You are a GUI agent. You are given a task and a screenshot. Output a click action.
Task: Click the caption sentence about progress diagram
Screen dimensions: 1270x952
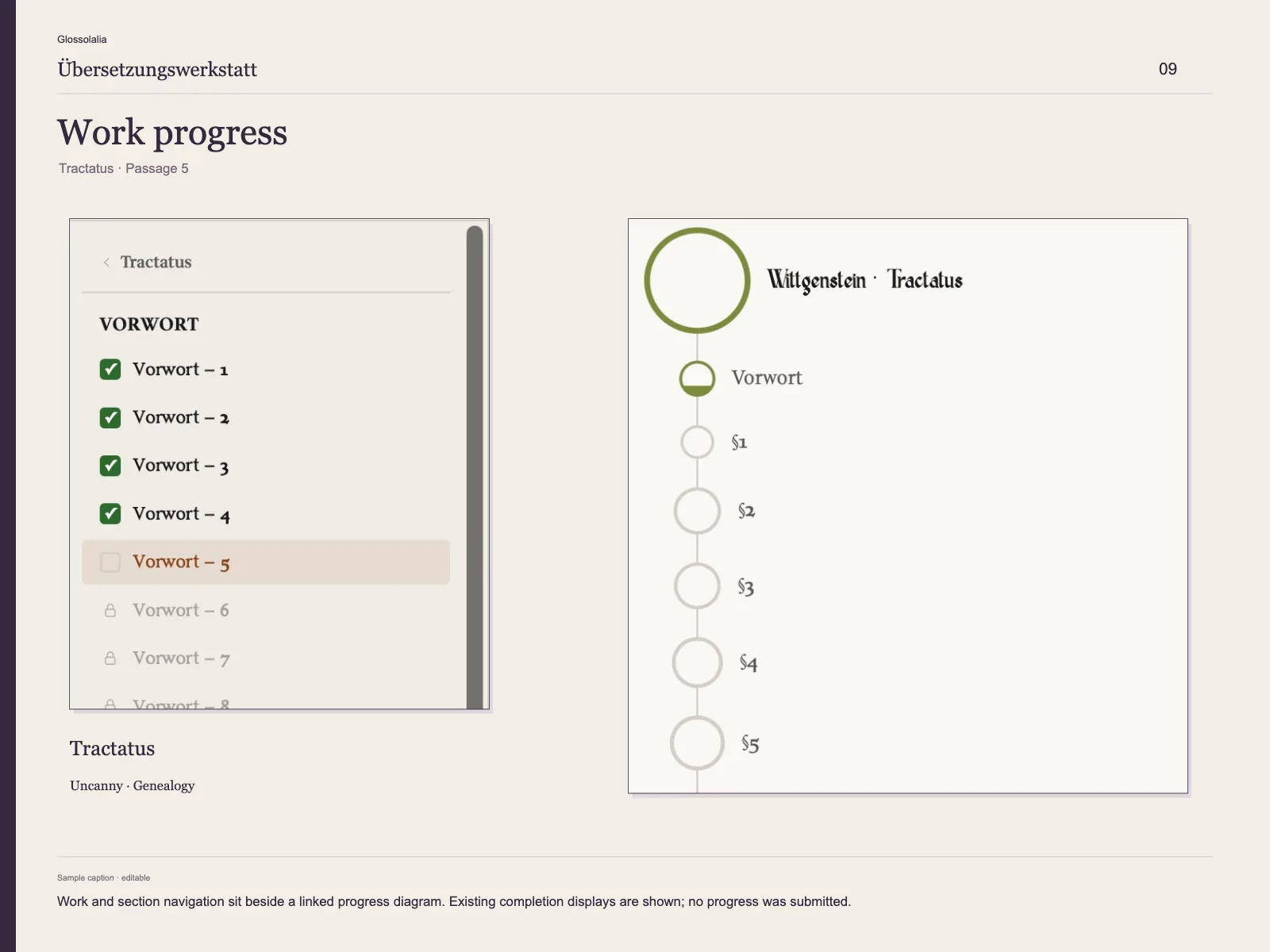pos(454,901)
